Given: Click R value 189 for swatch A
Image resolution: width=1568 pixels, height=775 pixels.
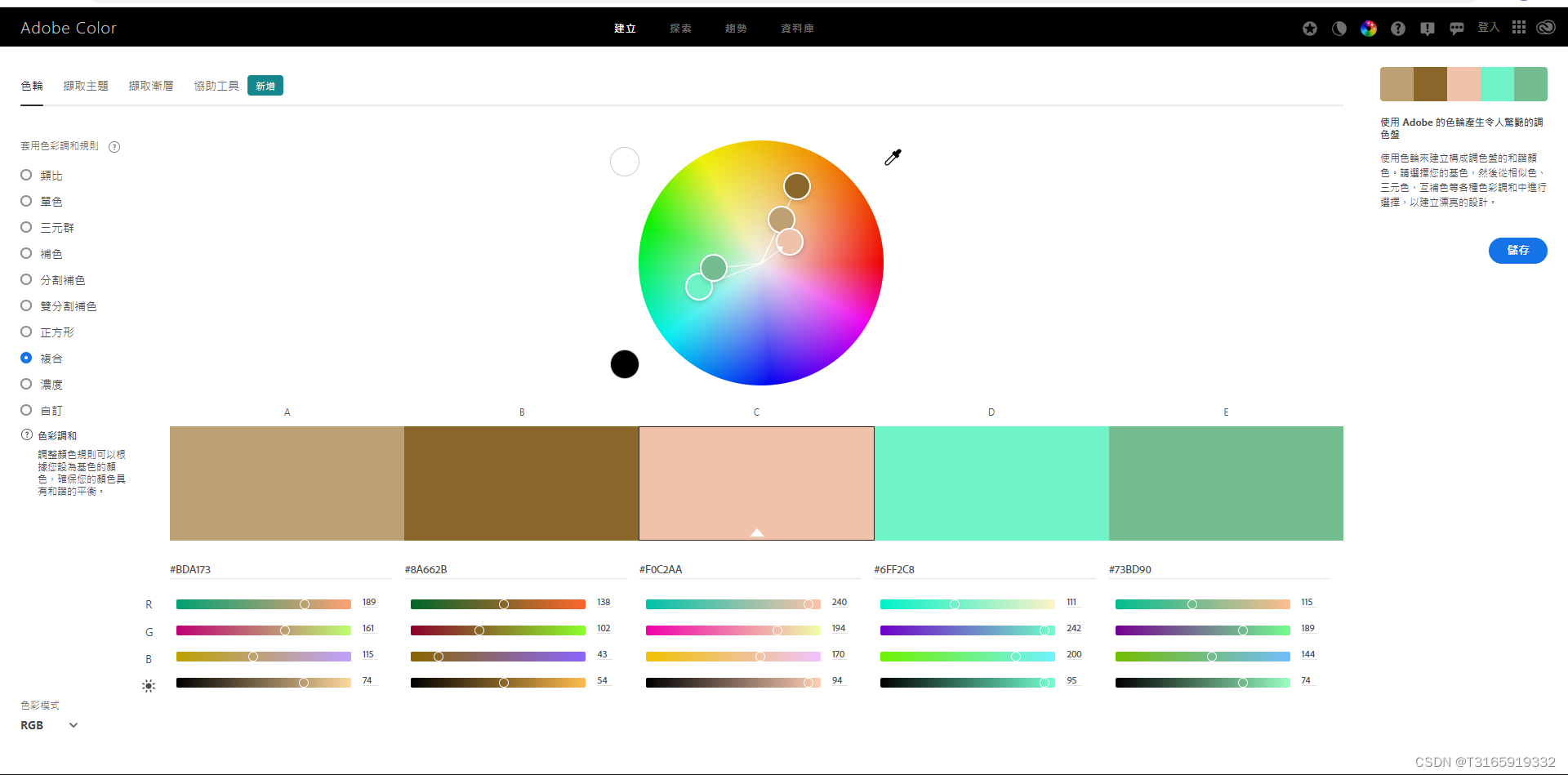Looking at the screenshot, I should click(369, 603).
